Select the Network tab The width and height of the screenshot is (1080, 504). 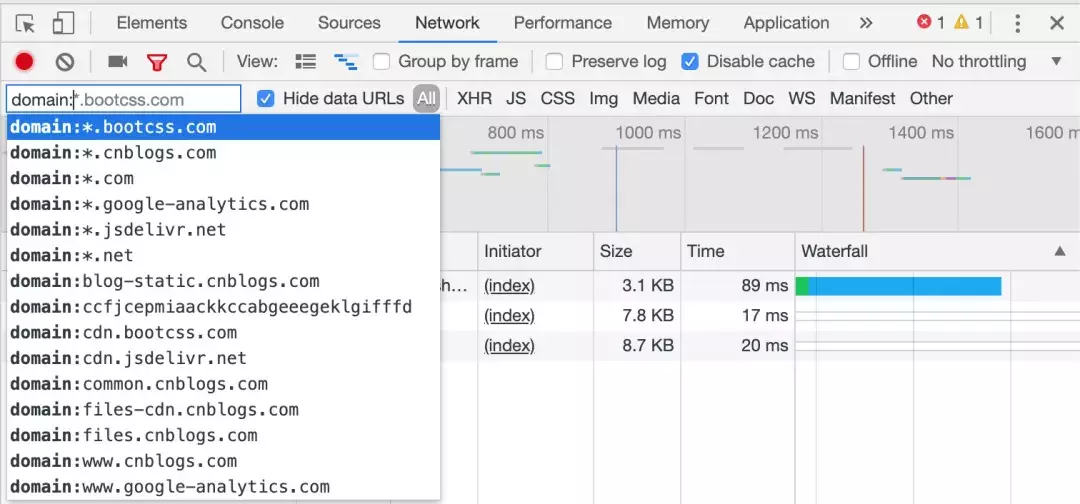(x=447, y=23)
